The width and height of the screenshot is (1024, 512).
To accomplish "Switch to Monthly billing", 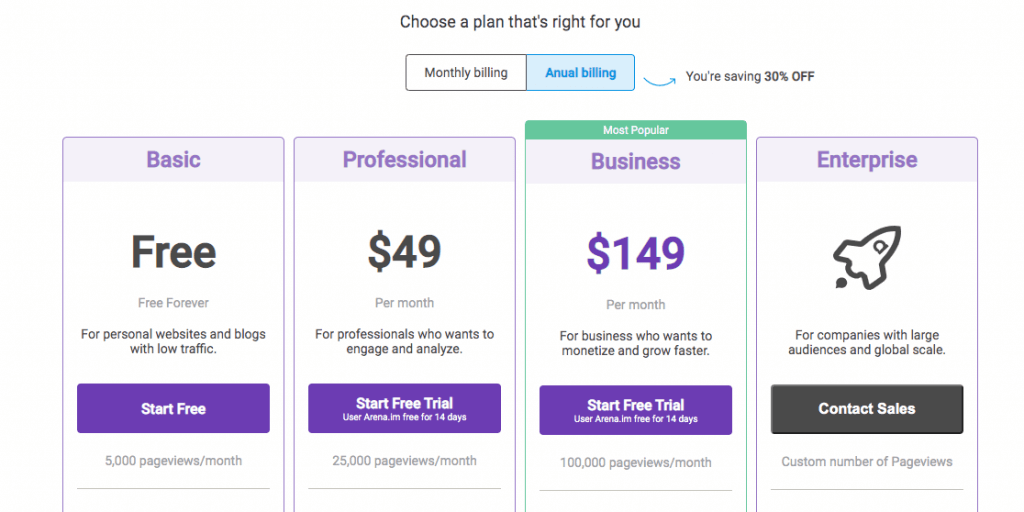I will click(x=466, y=73).
